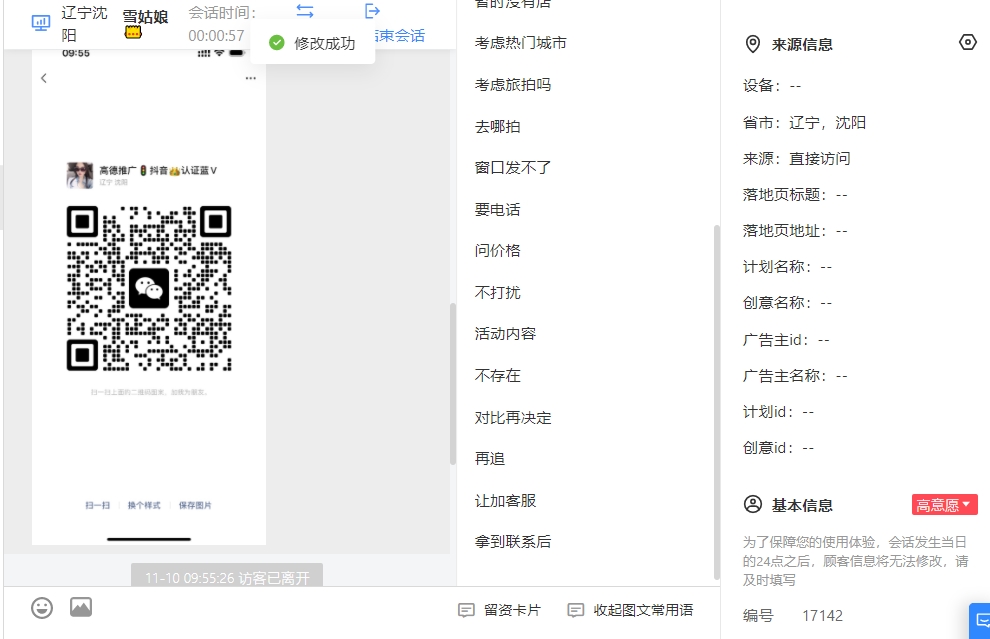Click the computer monitor device icon

click(x=40, y=23)
